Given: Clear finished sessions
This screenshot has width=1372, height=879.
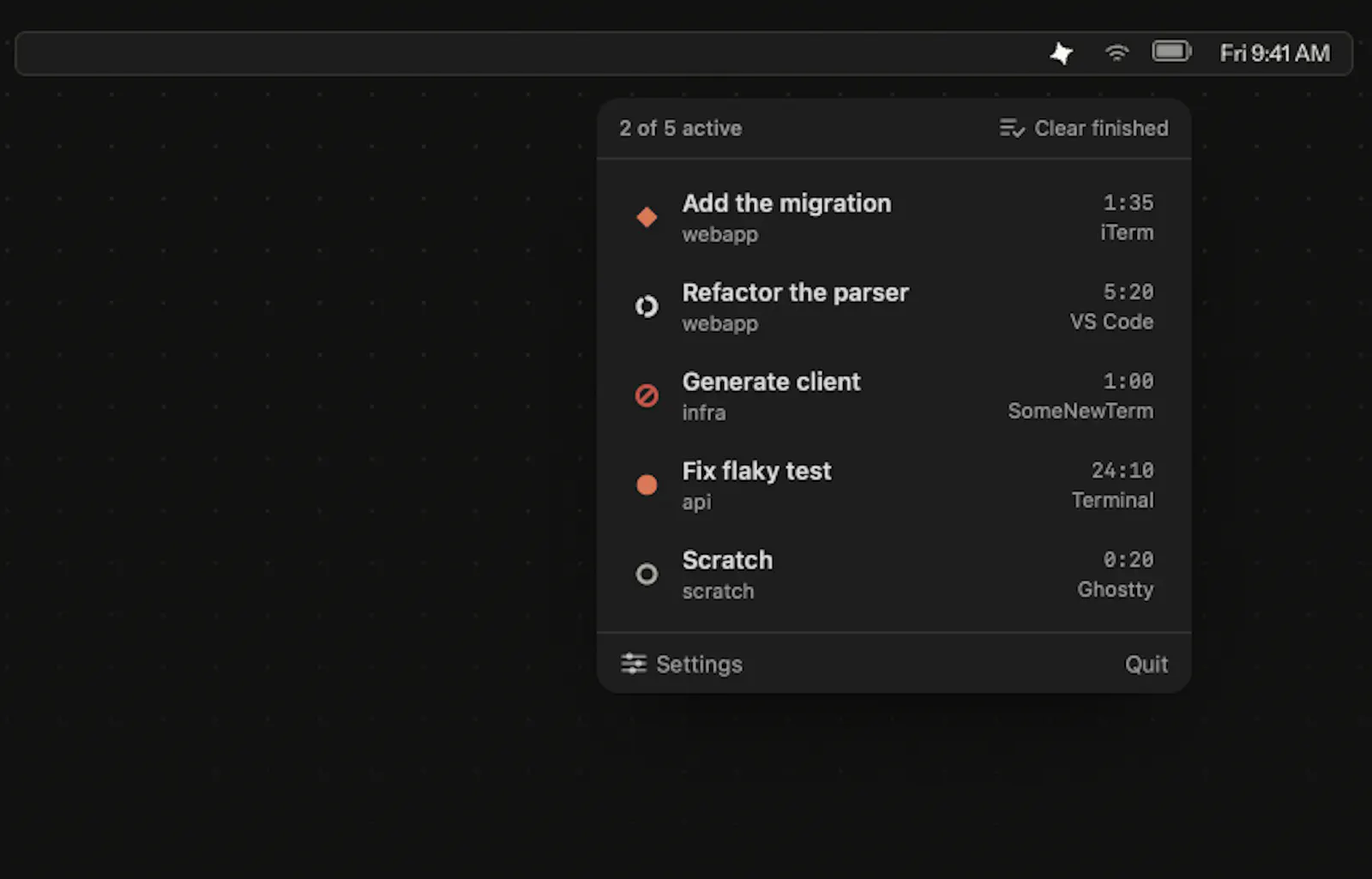Looking at the screenshot, I should tap(1084, 129).
